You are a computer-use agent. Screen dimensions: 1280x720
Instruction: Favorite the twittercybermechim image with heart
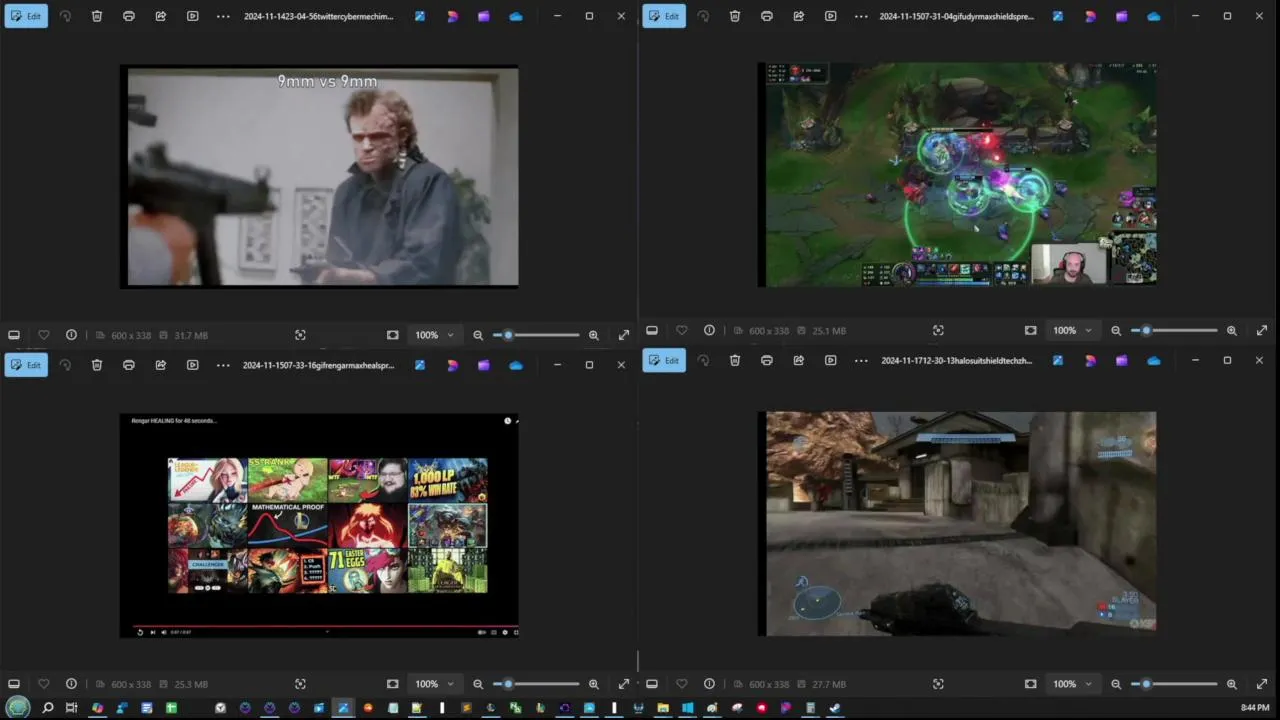[43, 335]
